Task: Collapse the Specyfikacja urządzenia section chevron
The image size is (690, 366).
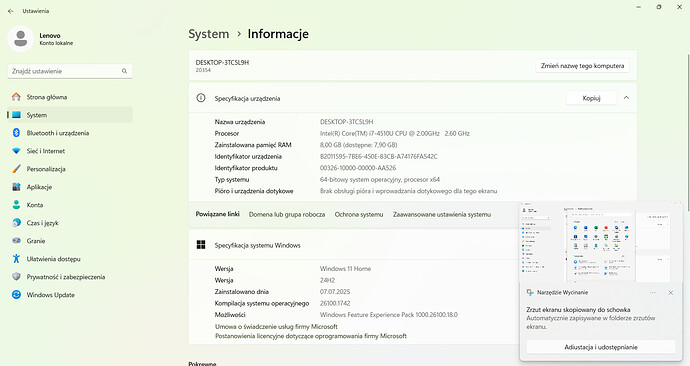Action: click(x=626, y=98)
